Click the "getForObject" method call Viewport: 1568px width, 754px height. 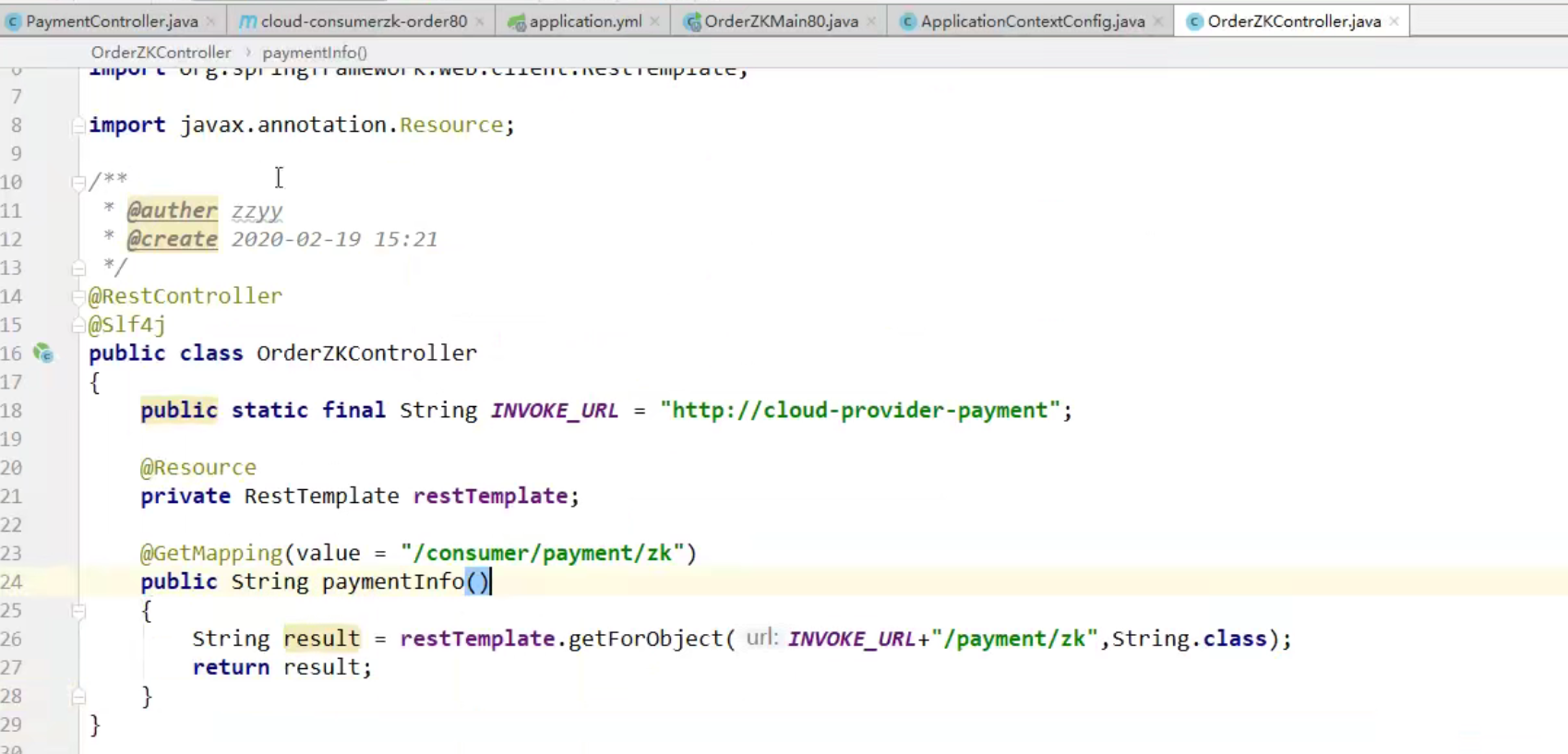(x=646, y=640)
